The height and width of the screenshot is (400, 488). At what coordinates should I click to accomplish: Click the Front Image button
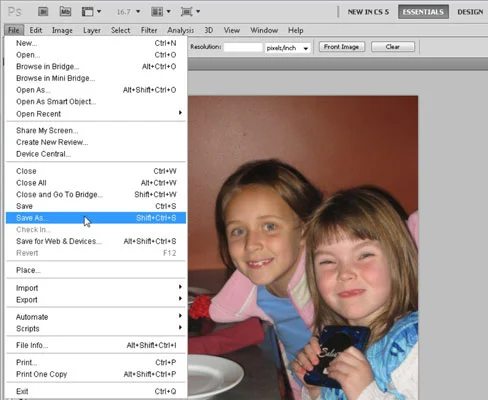[x=341, y=47]
